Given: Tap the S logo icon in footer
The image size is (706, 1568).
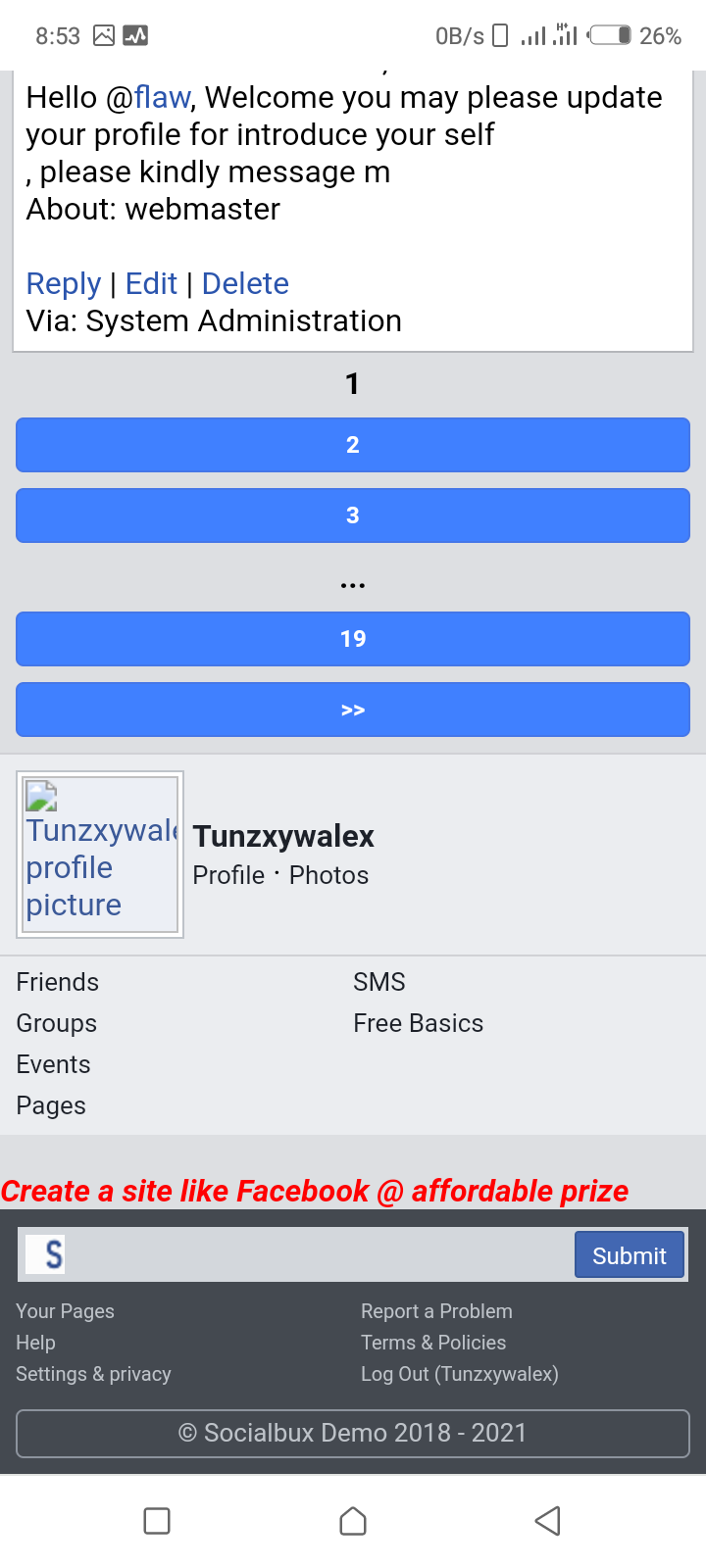Looking at the screenshot, I should 46,1254.
